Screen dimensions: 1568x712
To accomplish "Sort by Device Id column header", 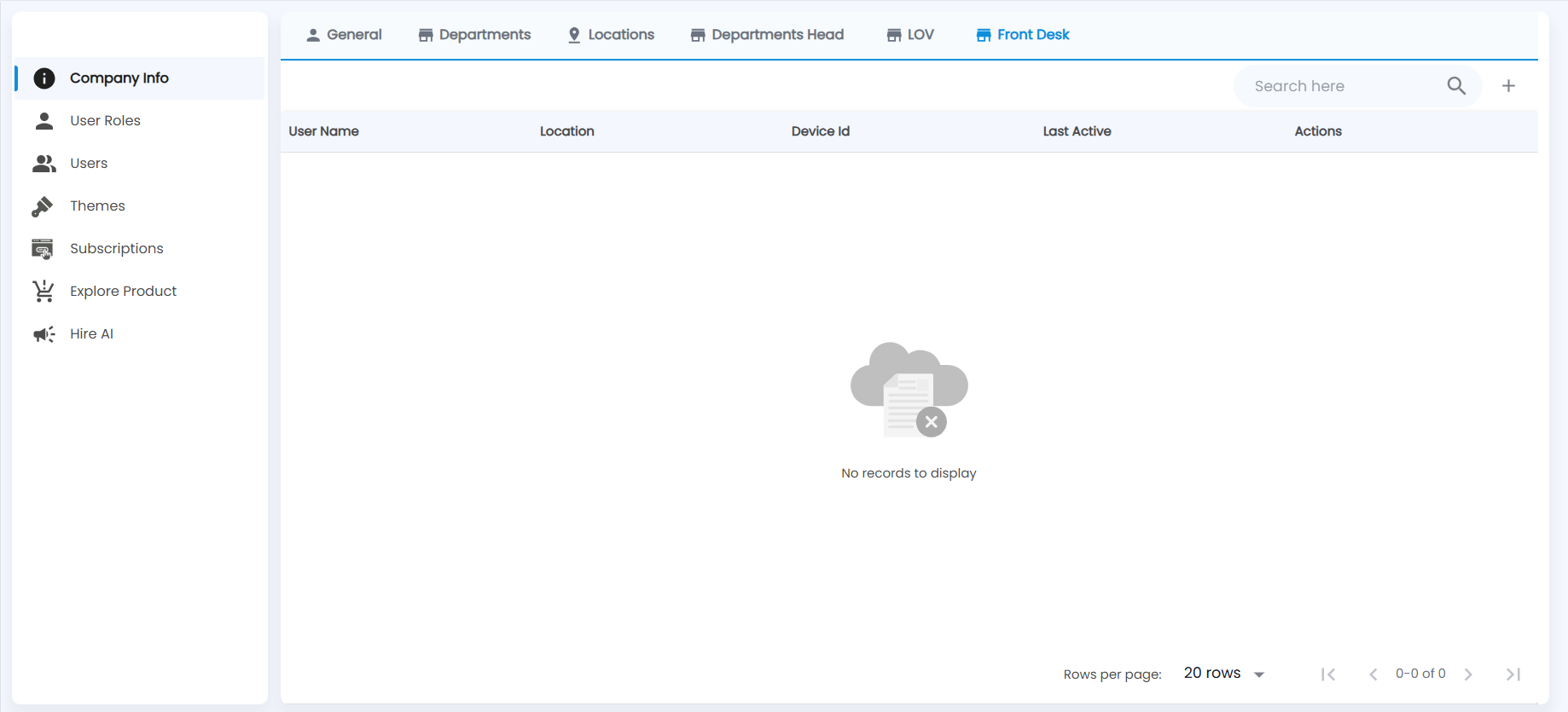I will pos(821,131).
